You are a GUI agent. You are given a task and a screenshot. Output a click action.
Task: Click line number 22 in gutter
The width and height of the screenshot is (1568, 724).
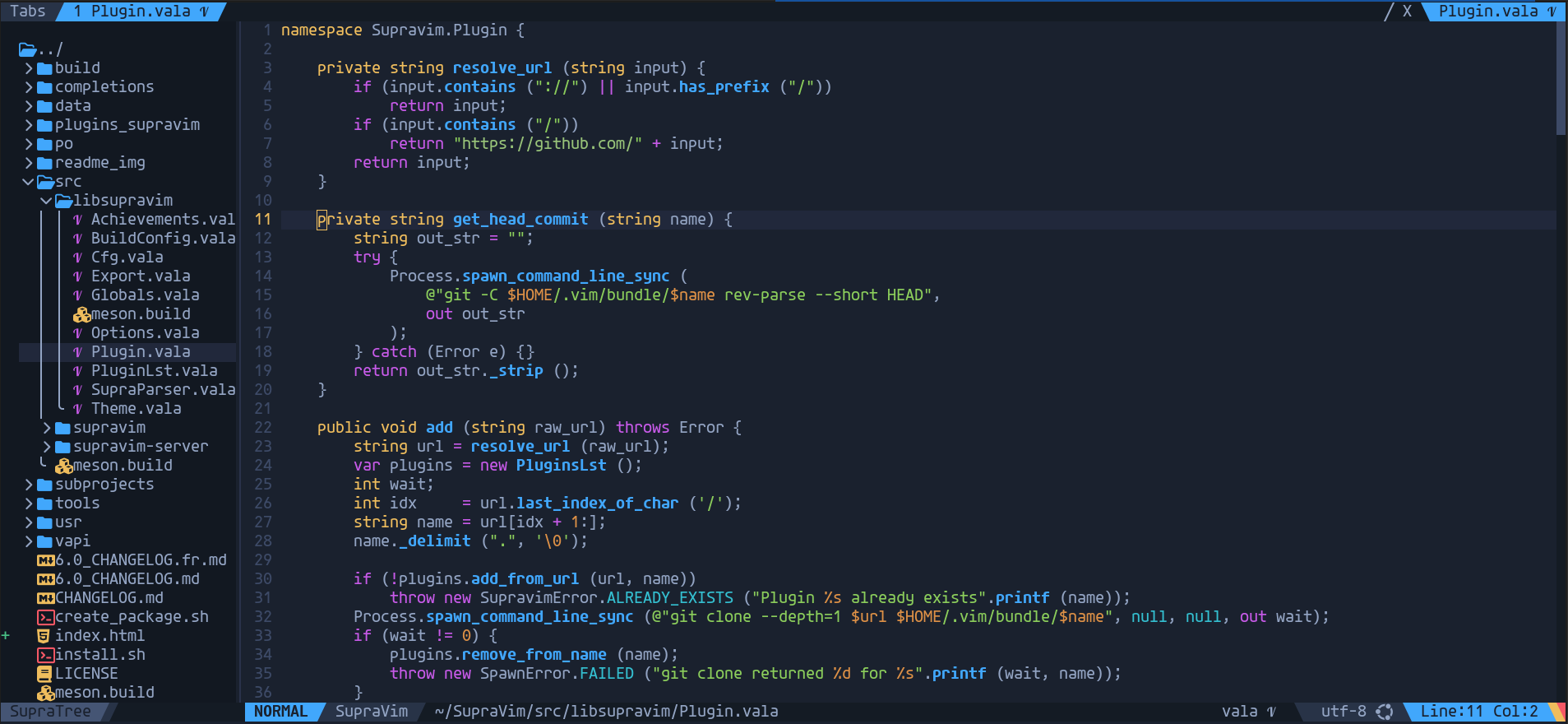coord(263,428)
